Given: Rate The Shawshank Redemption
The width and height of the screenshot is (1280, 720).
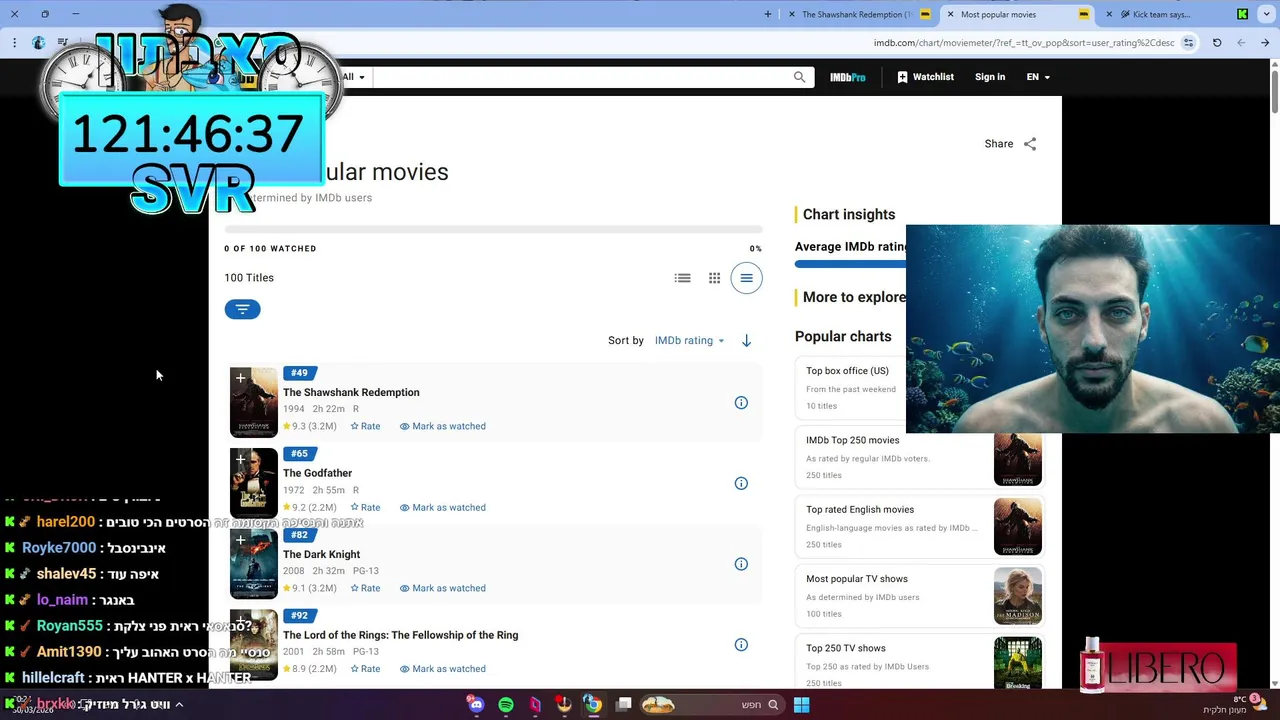Looking at the screenshot, I should coord(365,426).
